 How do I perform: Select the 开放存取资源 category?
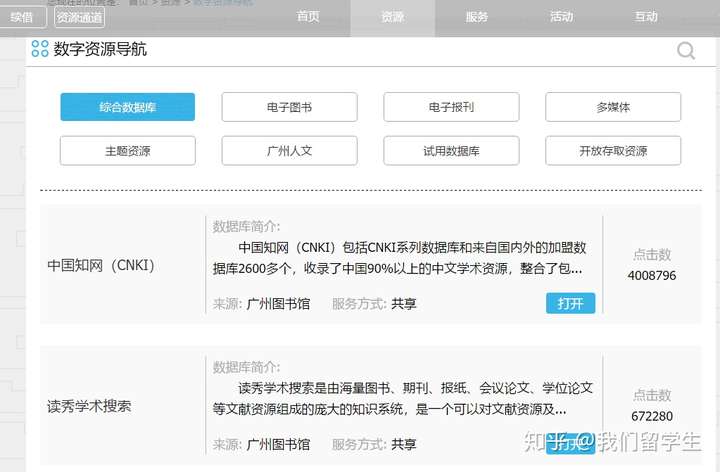point(613,151)
